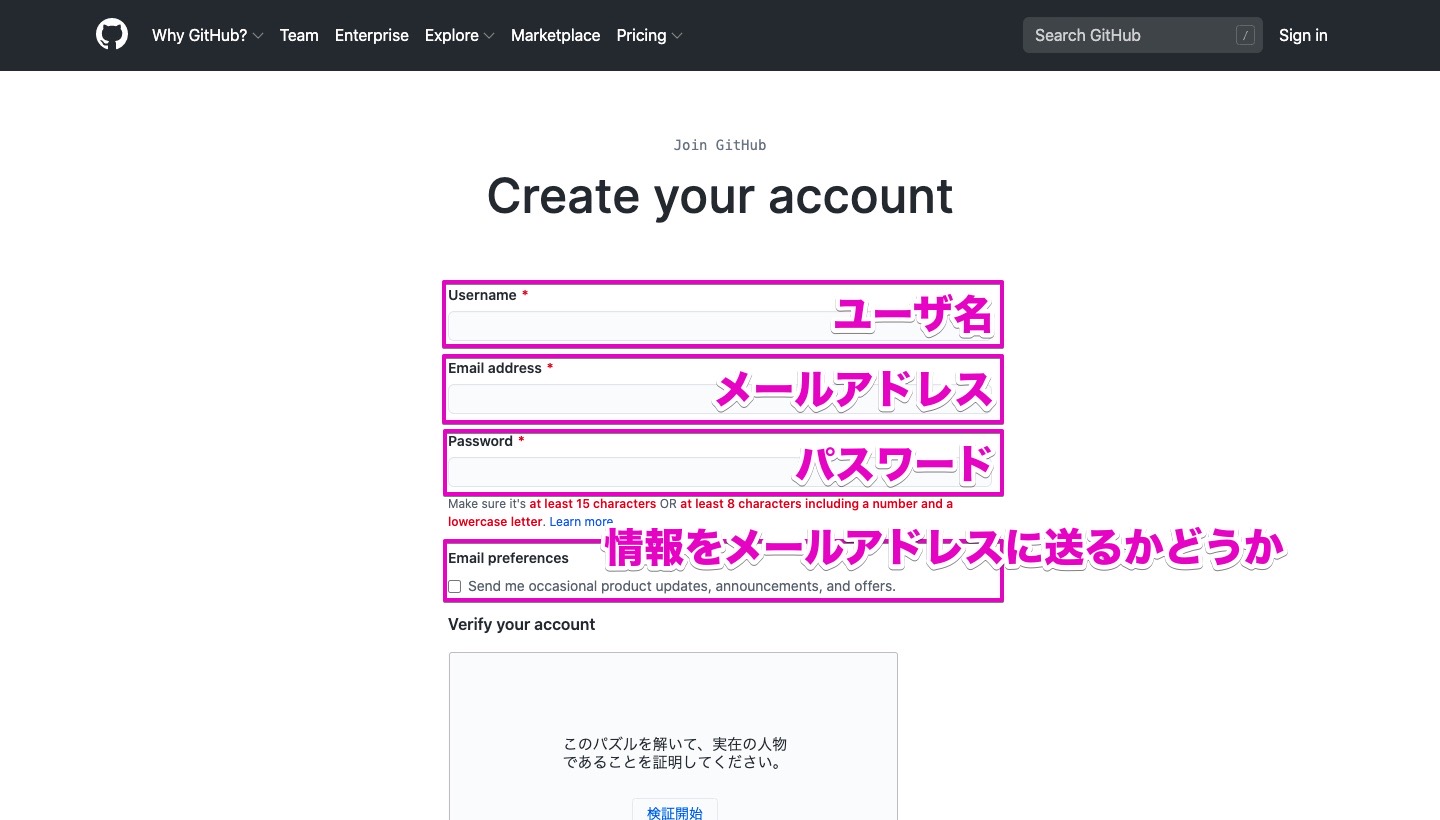Open the password Learn more link
This screenshot has height=820, width=1440.
tap(581, 522)
